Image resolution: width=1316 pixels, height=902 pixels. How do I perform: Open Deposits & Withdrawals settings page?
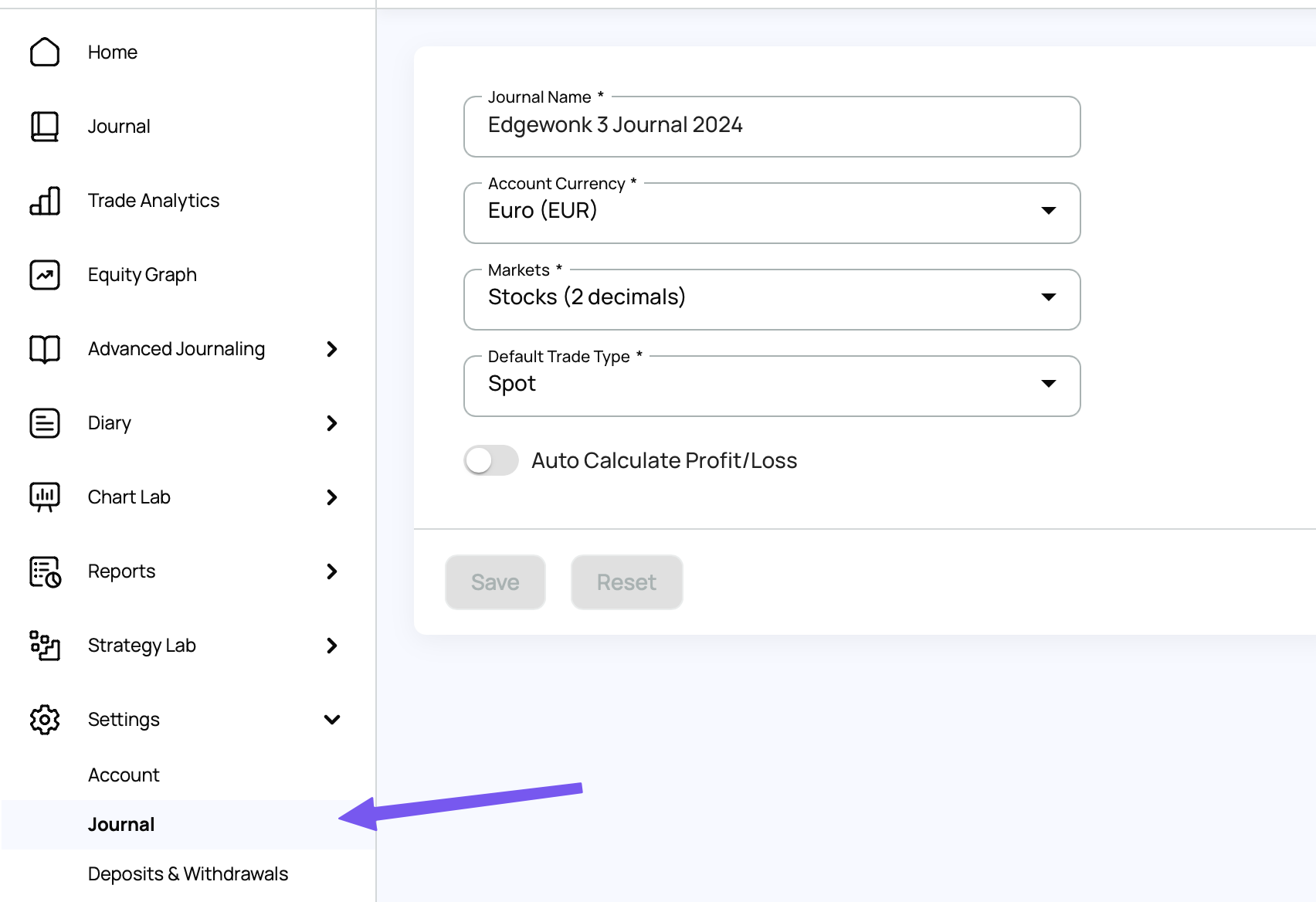click(x=188, y=874)
